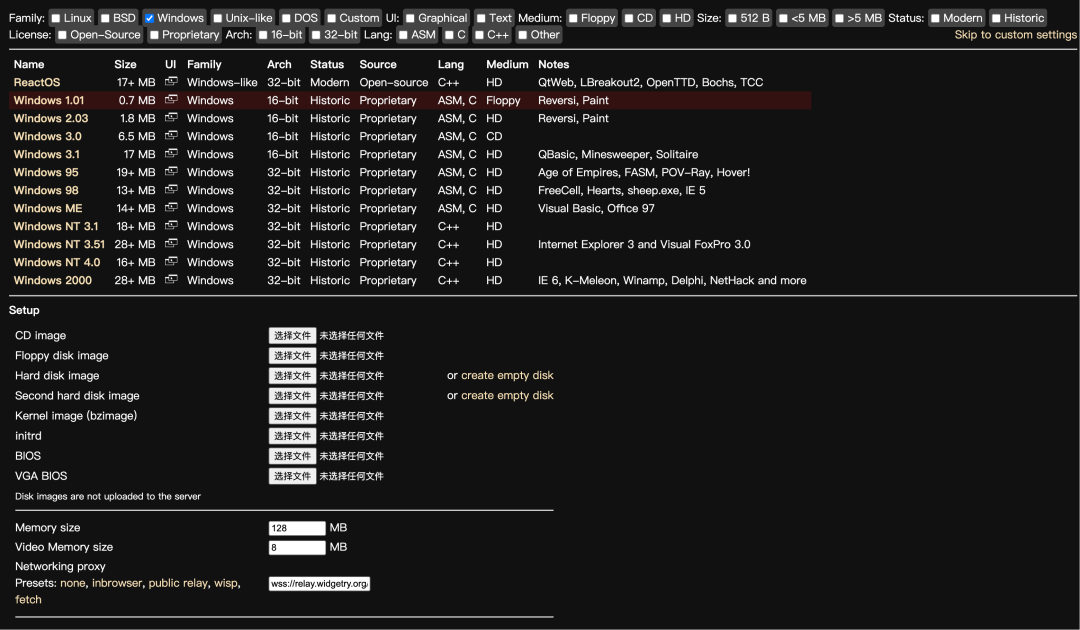
Task: Open Windows NT 4.0 link
Action: [x=57, y=262]
